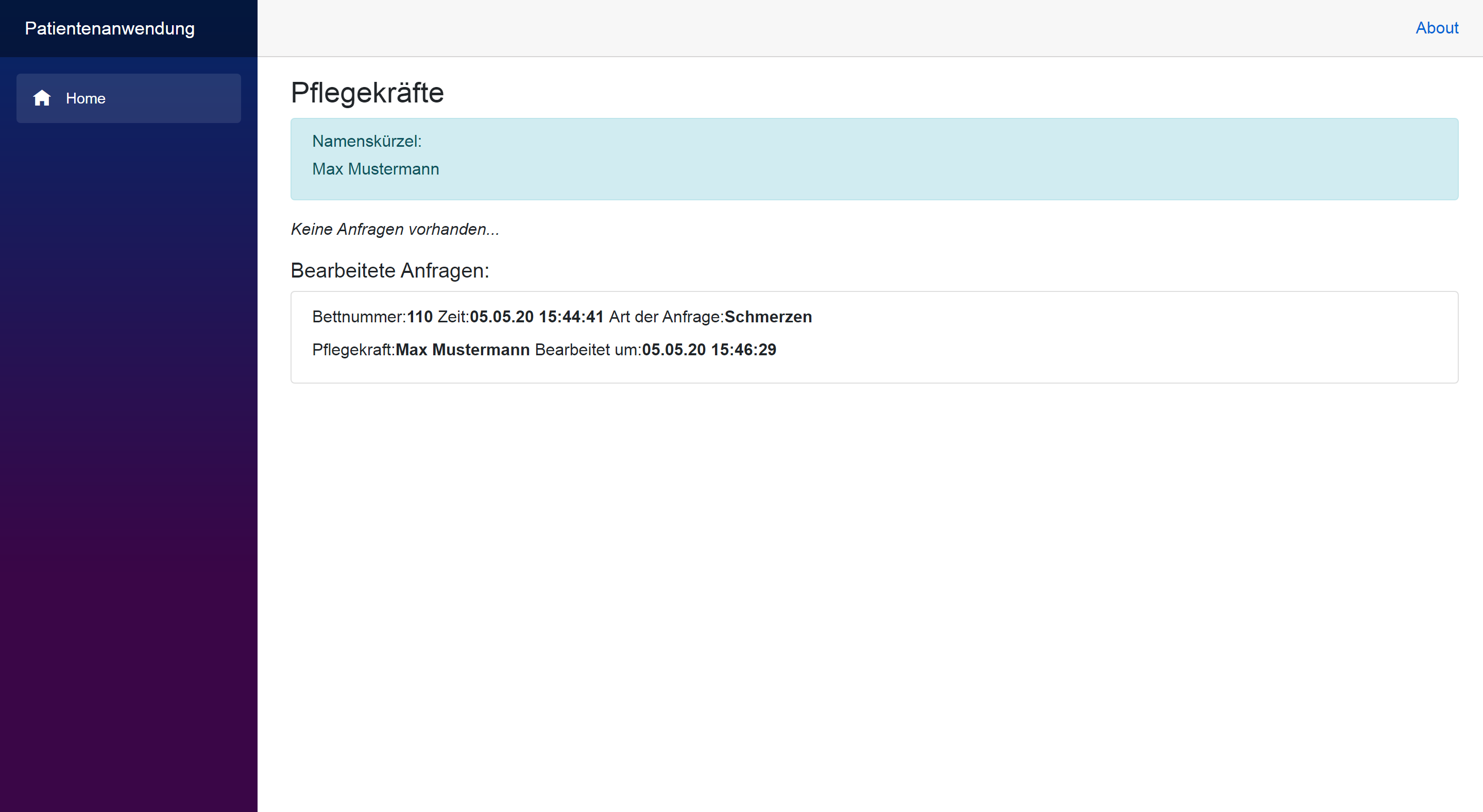Click the house icon next to Home
Screen dimensions: 1483x812
pos(42,98)
